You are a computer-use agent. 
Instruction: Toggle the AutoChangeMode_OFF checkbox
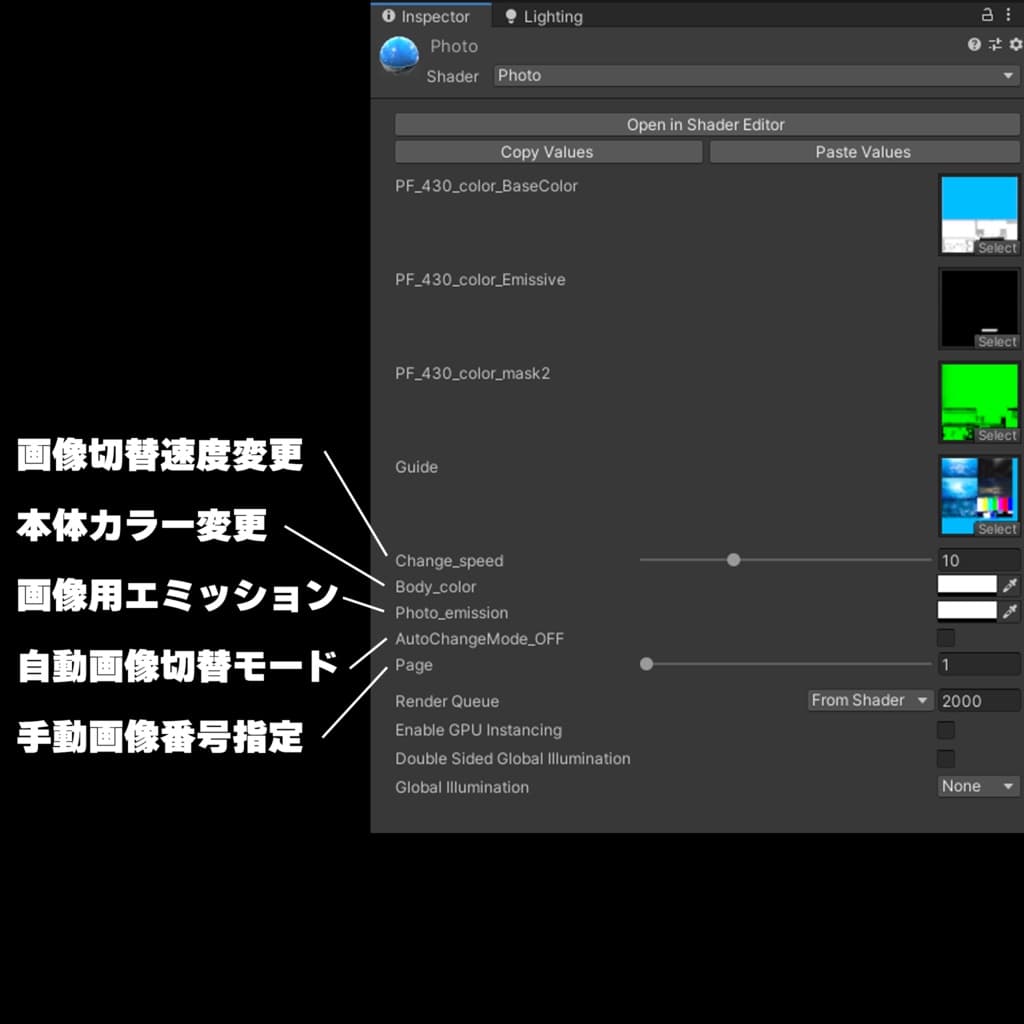click(x=945, y=638)
